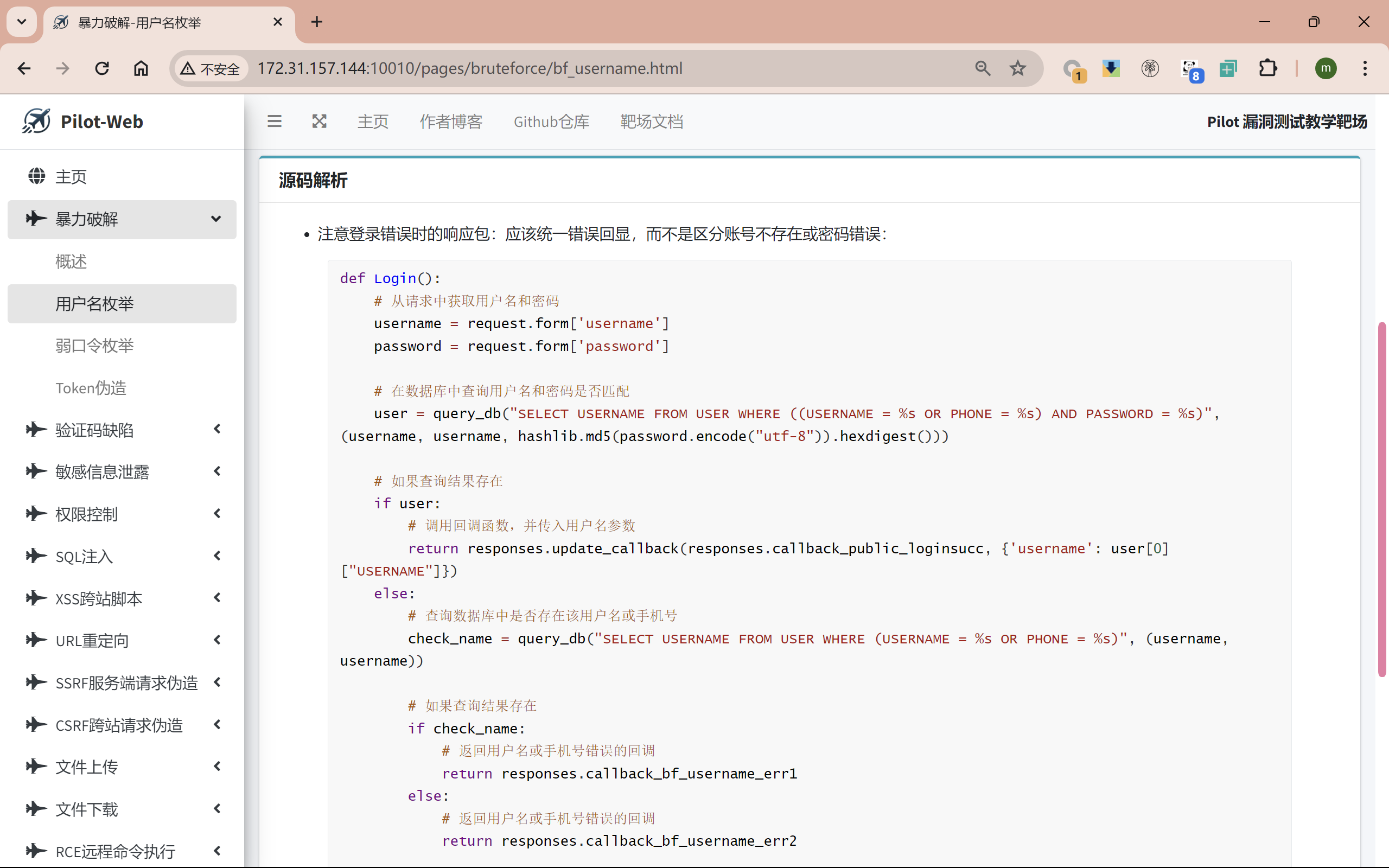Open the browser extensions puzzle icon

point(1267,68)
